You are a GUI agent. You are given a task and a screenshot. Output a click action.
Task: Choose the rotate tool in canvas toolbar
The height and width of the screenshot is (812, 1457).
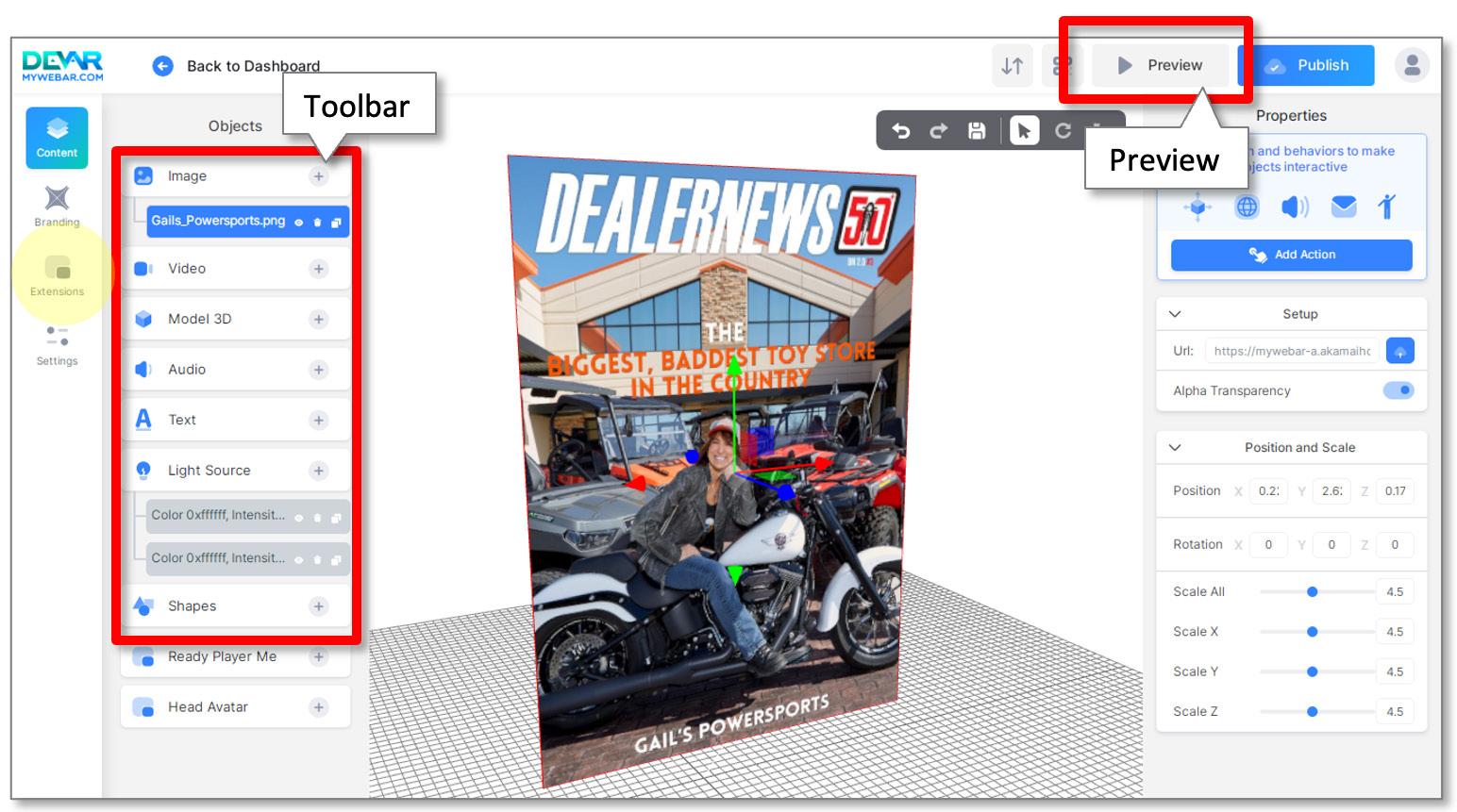point(1063,131)
